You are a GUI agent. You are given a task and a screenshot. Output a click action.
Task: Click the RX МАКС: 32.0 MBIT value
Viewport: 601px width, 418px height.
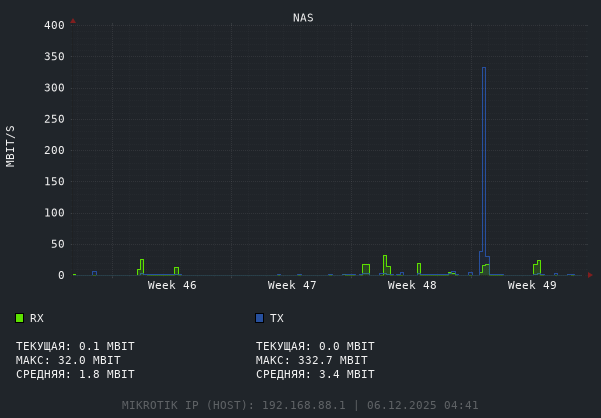[x=68, y=360]
